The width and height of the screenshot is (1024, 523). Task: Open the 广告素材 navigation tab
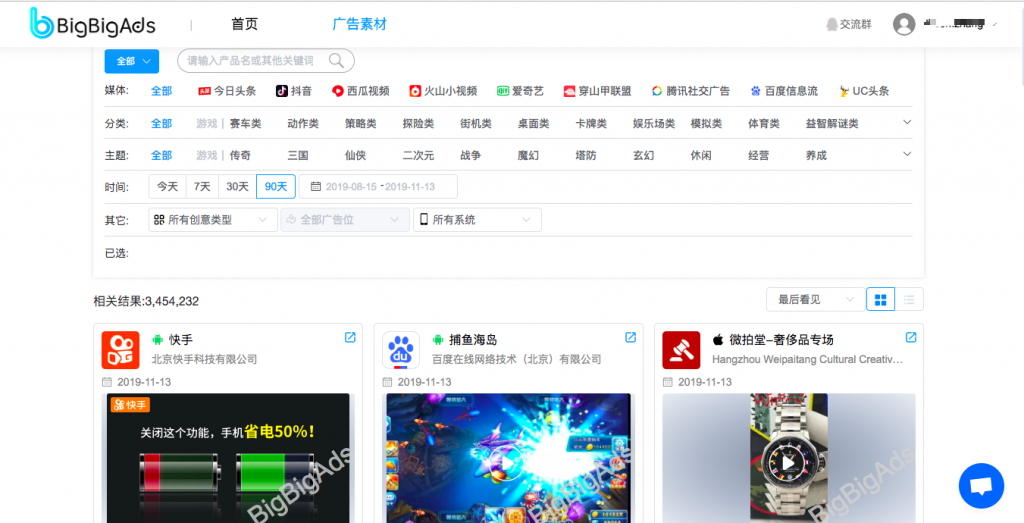tap(359, 24)
